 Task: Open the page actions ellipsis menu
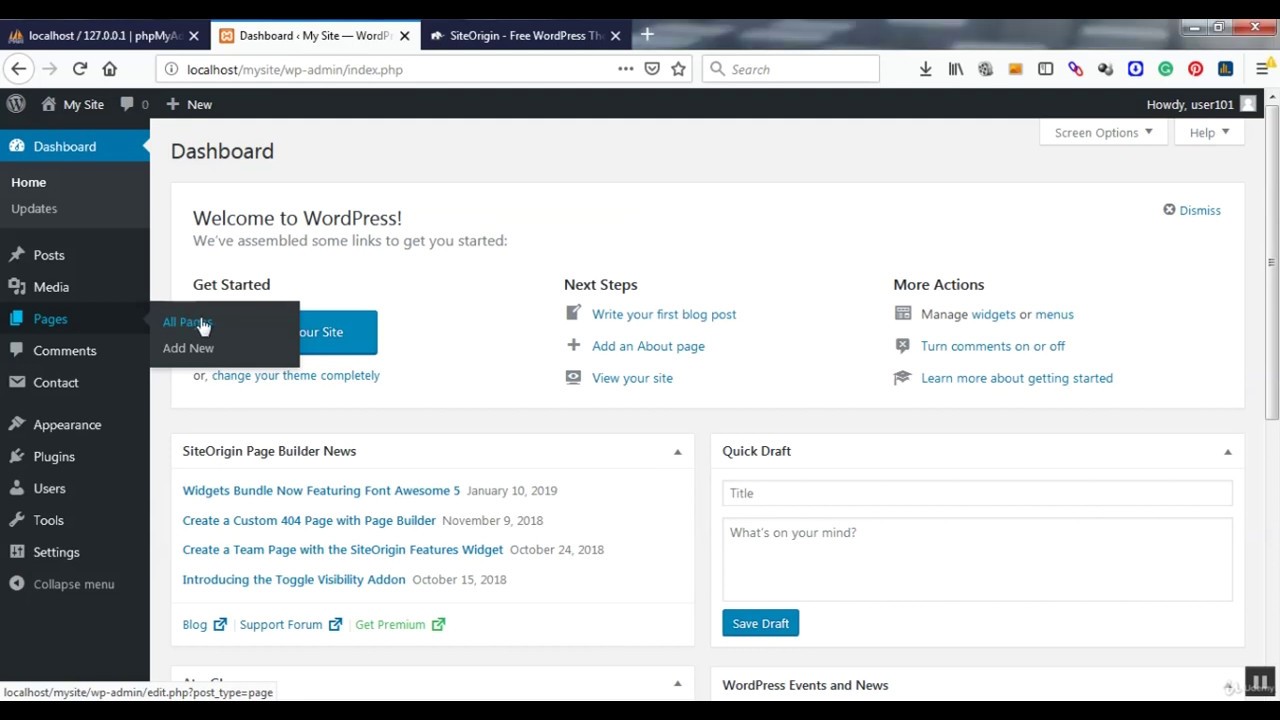[625, 69]
